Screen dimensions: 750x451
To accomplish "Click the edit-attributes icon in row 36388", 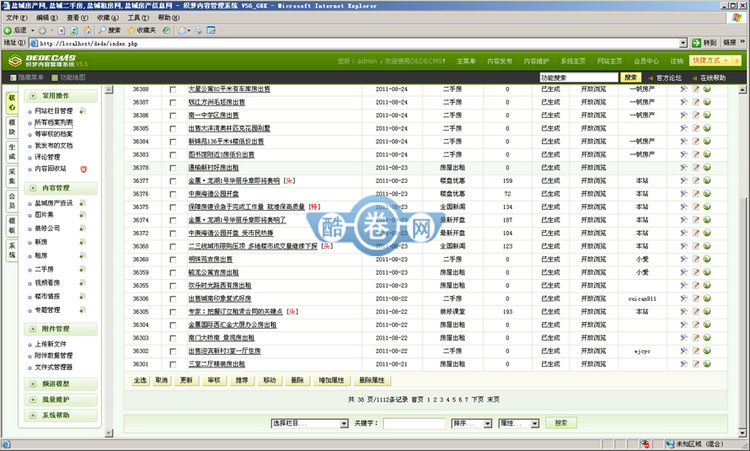I will (x=684, y=89).
